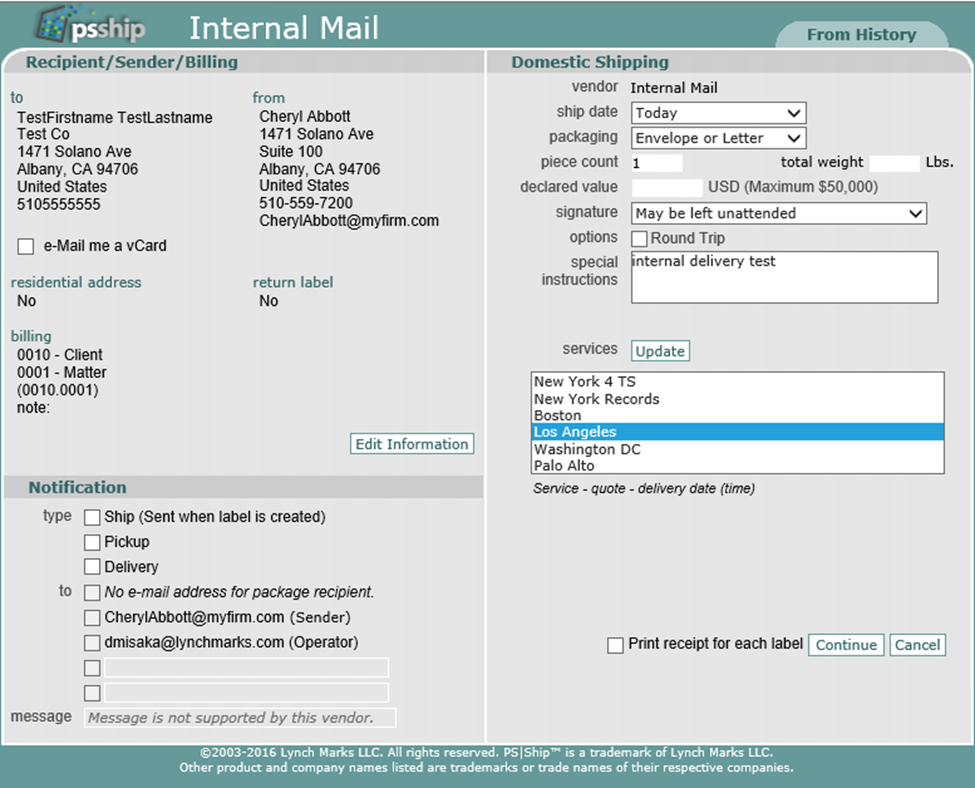The width and height of the screenshot is (975, 788).
Task: Open the From History tab
Action: 861,35
